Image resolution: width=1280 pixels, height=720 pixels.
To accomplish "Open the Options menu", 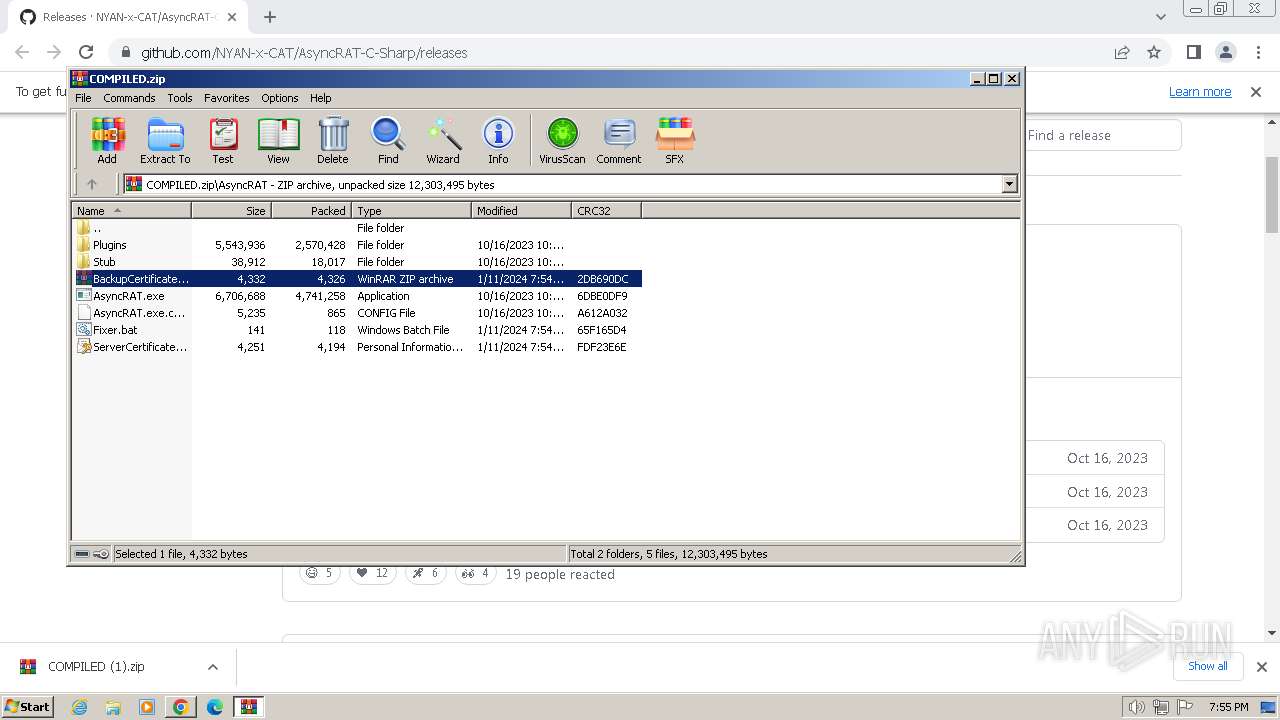I will tap(280, 98).
